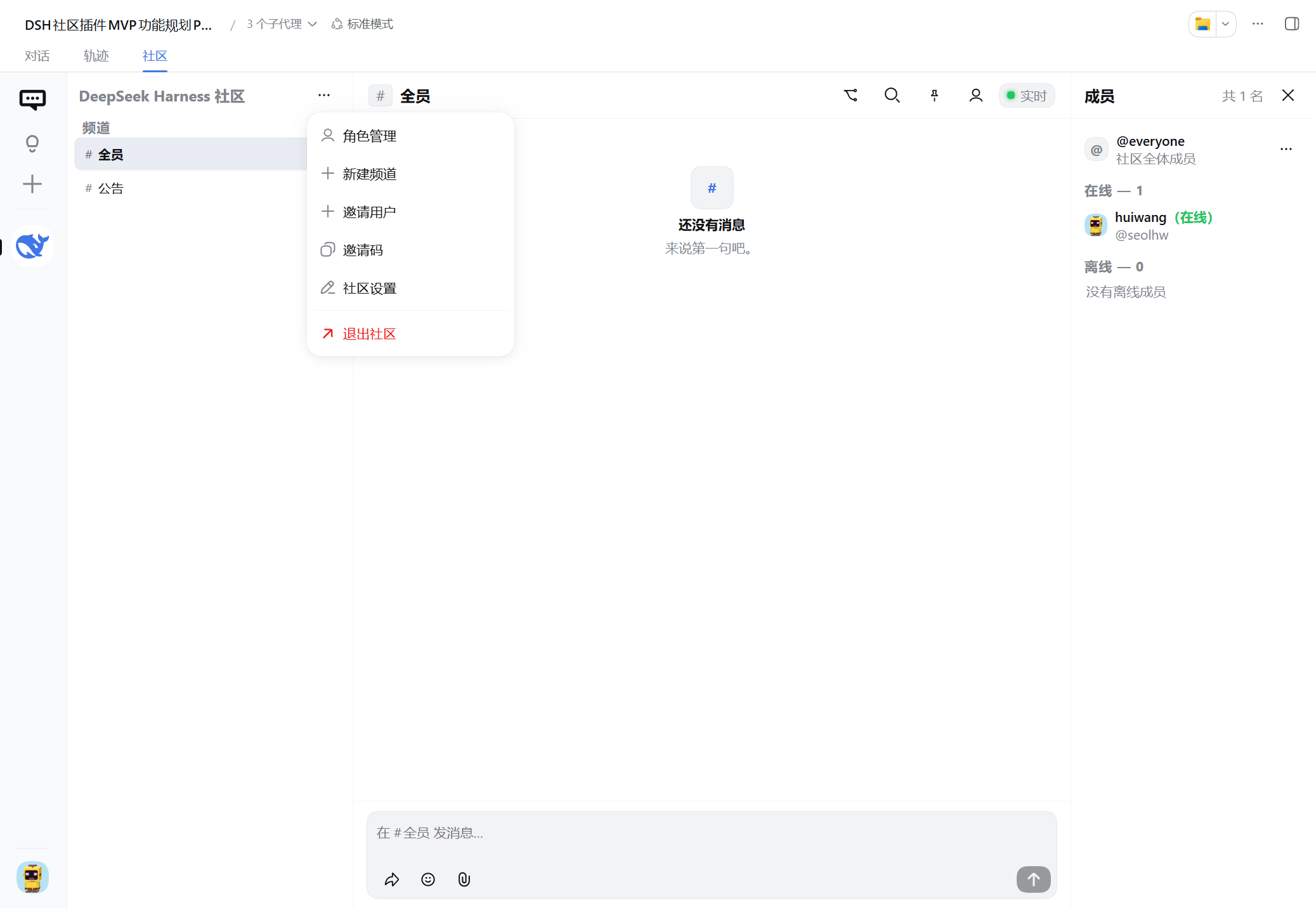Add a new community with plus icon
The image size is (1316, 908).
pos(32,184)
